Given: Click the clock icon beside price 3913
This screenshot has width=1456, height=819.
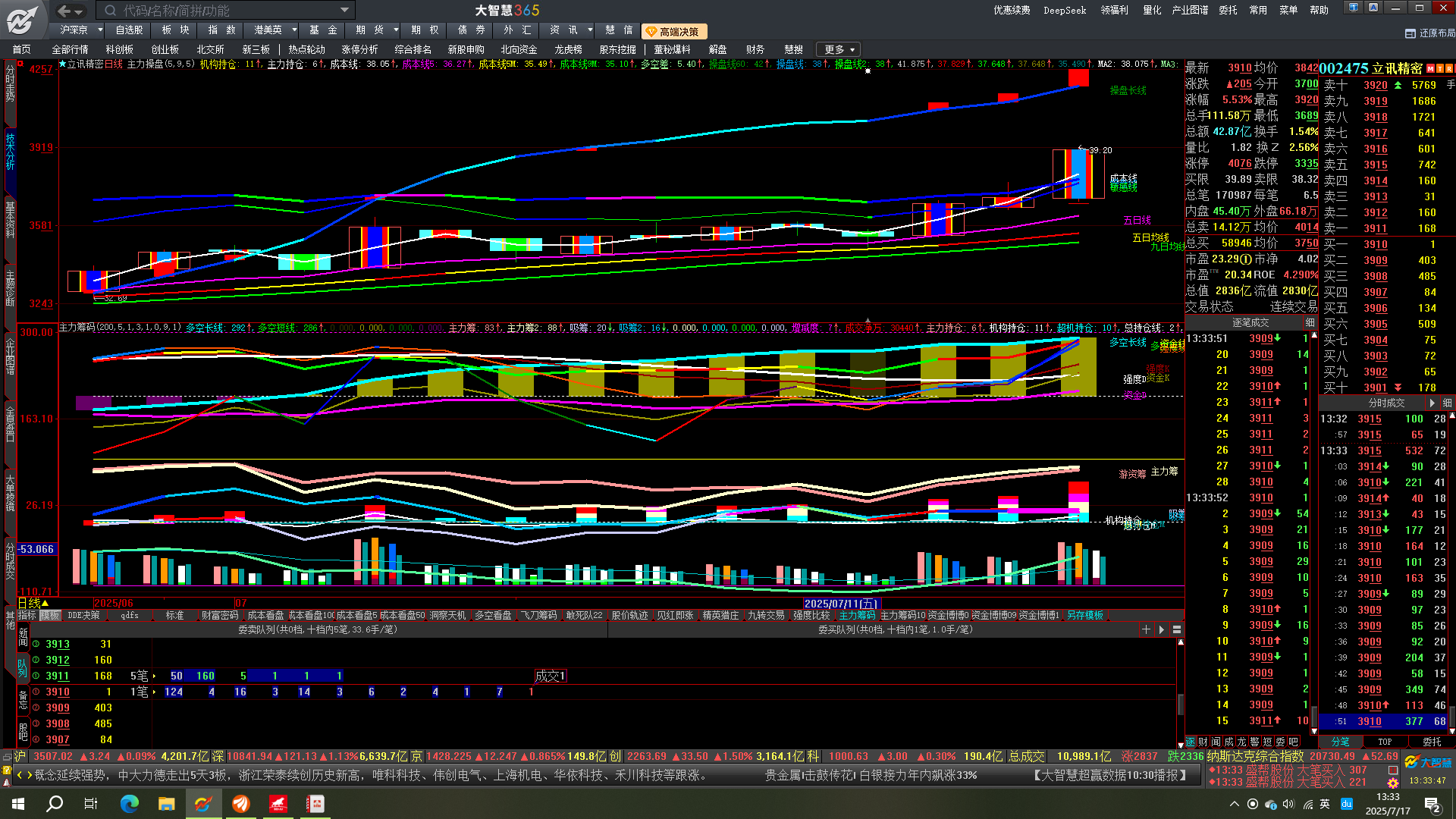Looking at the screenshot, I should pos(36,644).
